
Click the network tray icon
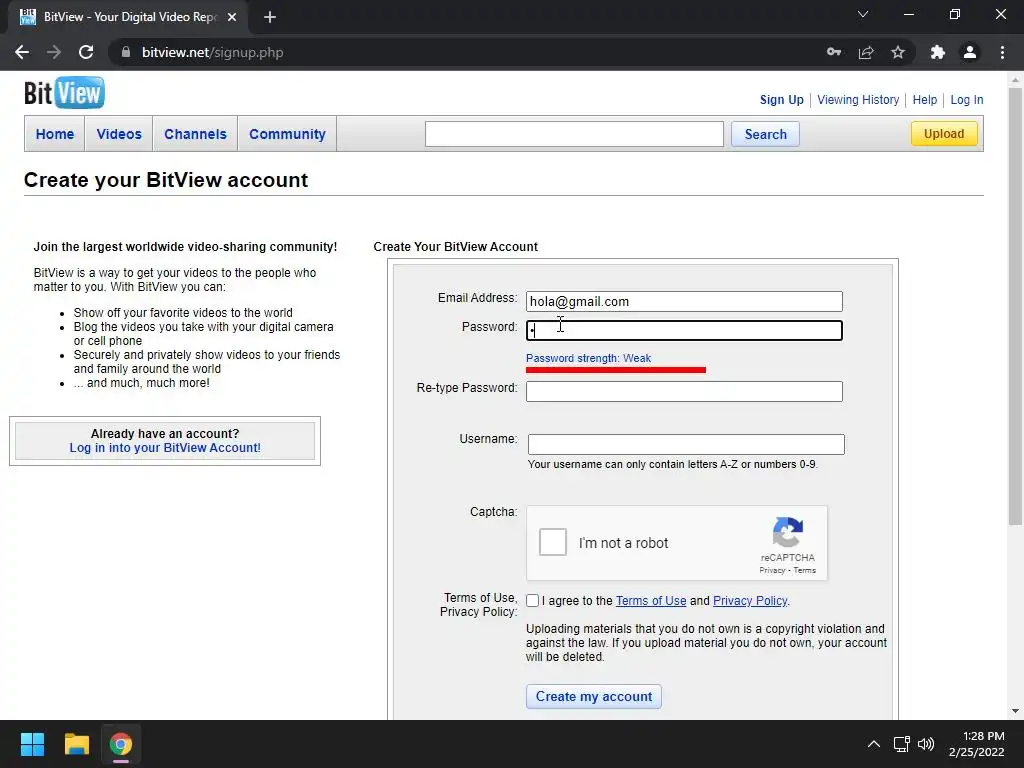902,744
